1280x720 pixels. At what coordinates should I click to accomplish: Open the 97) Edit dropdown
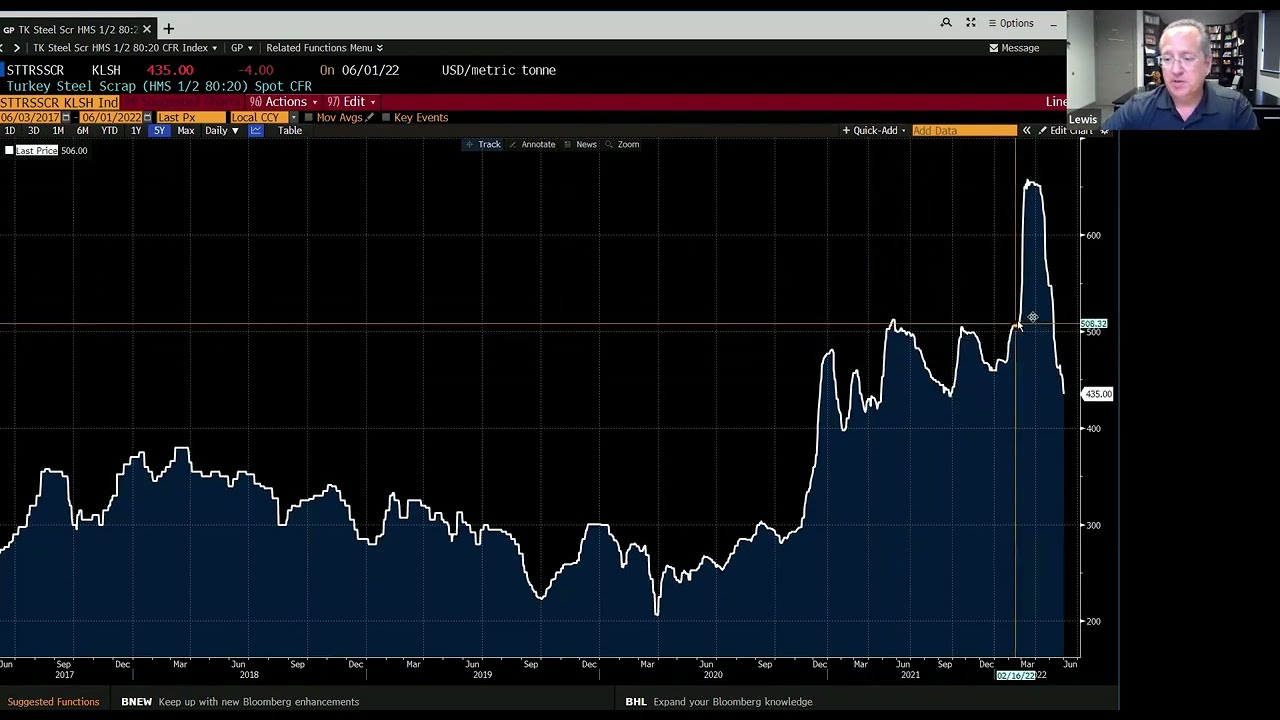(351, 102)
